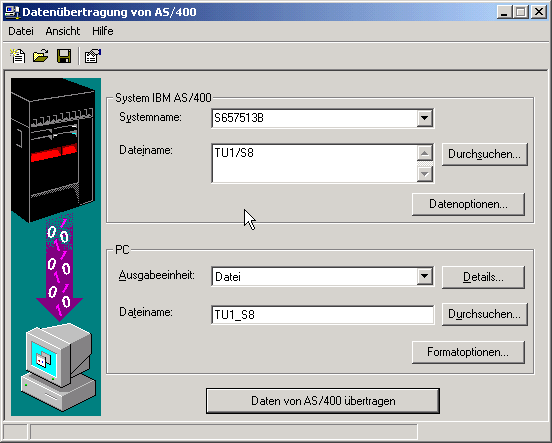The width and height of the screenshot is (552, 443).
Task: Click the Details button
Action: [483, 277]
